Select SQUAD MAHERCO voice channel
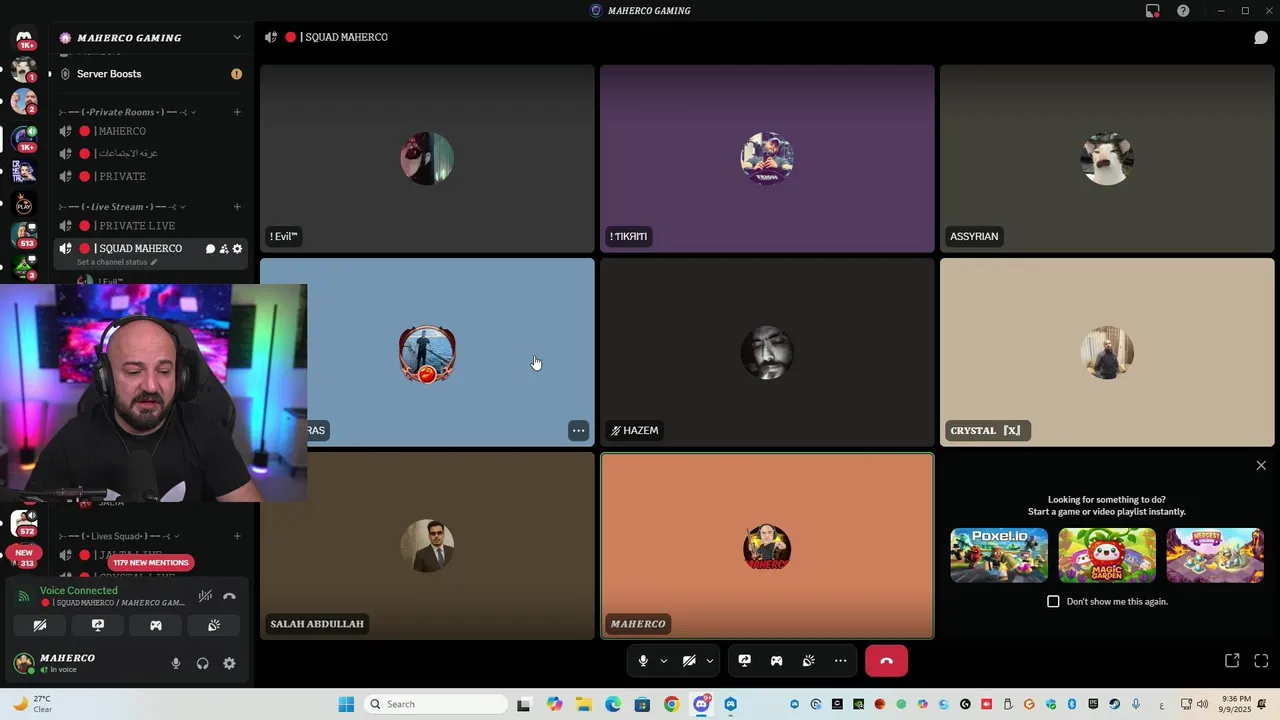The width and height of the screenshot is (1280, 720). coord(138,249)
